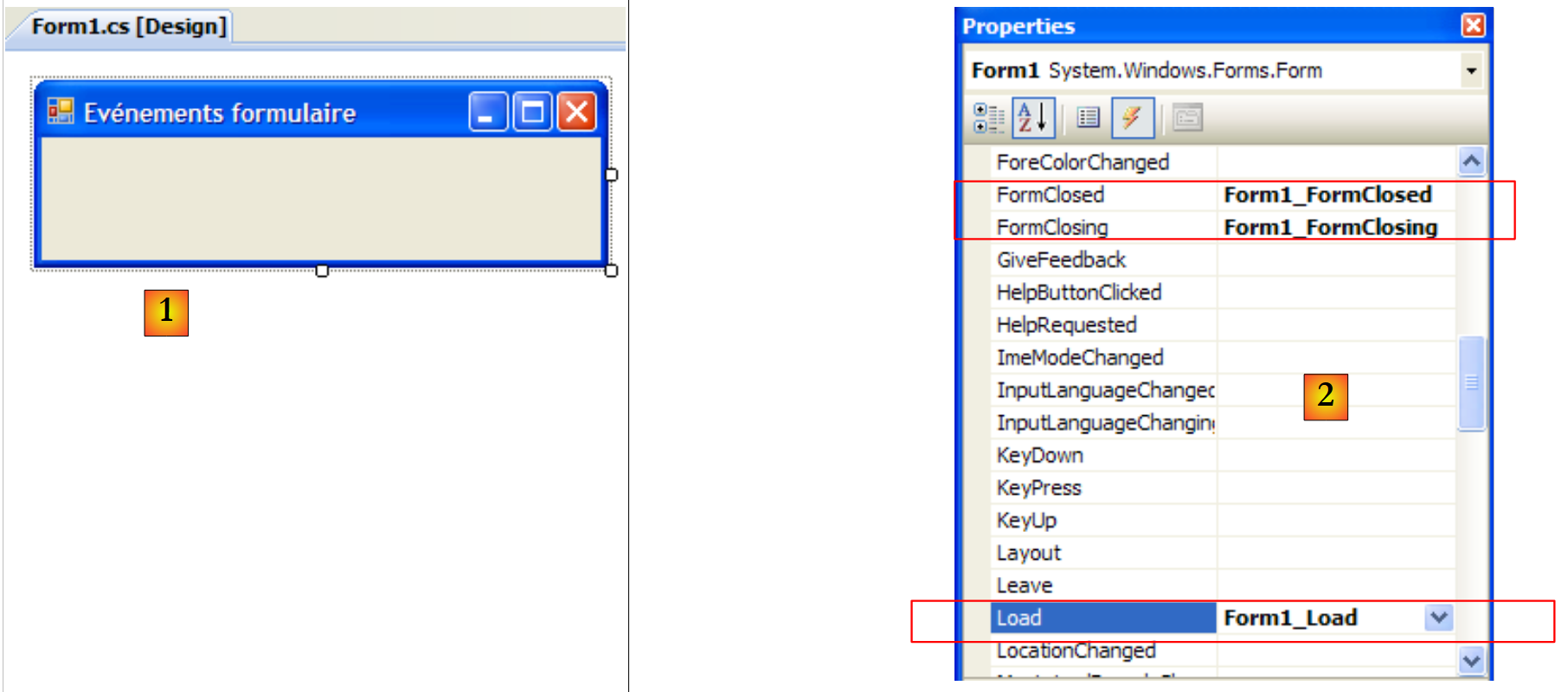Click the form's title bar icon
Image resolution: width=1568 pixels, height=692 pixels.
coord(61,112)
